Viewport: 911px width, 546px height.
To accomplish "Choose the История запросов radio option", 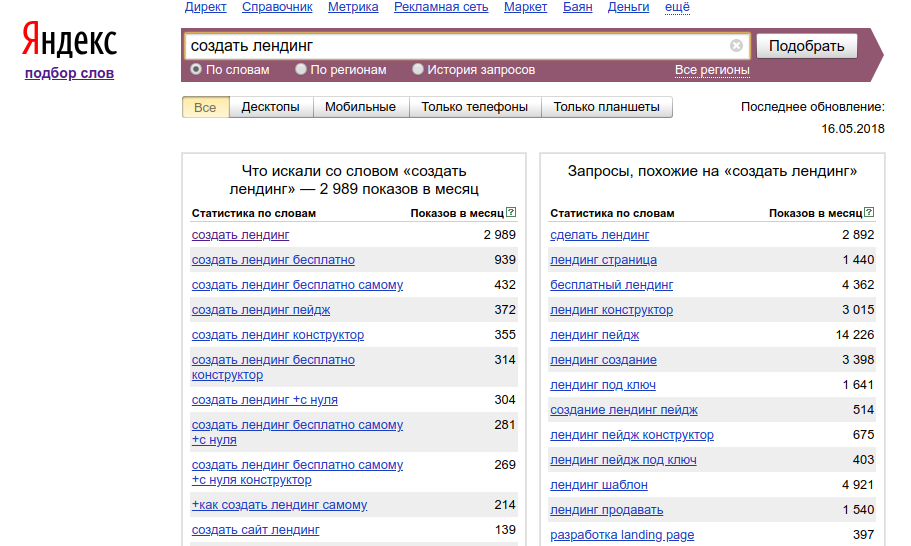I will 418,70.
